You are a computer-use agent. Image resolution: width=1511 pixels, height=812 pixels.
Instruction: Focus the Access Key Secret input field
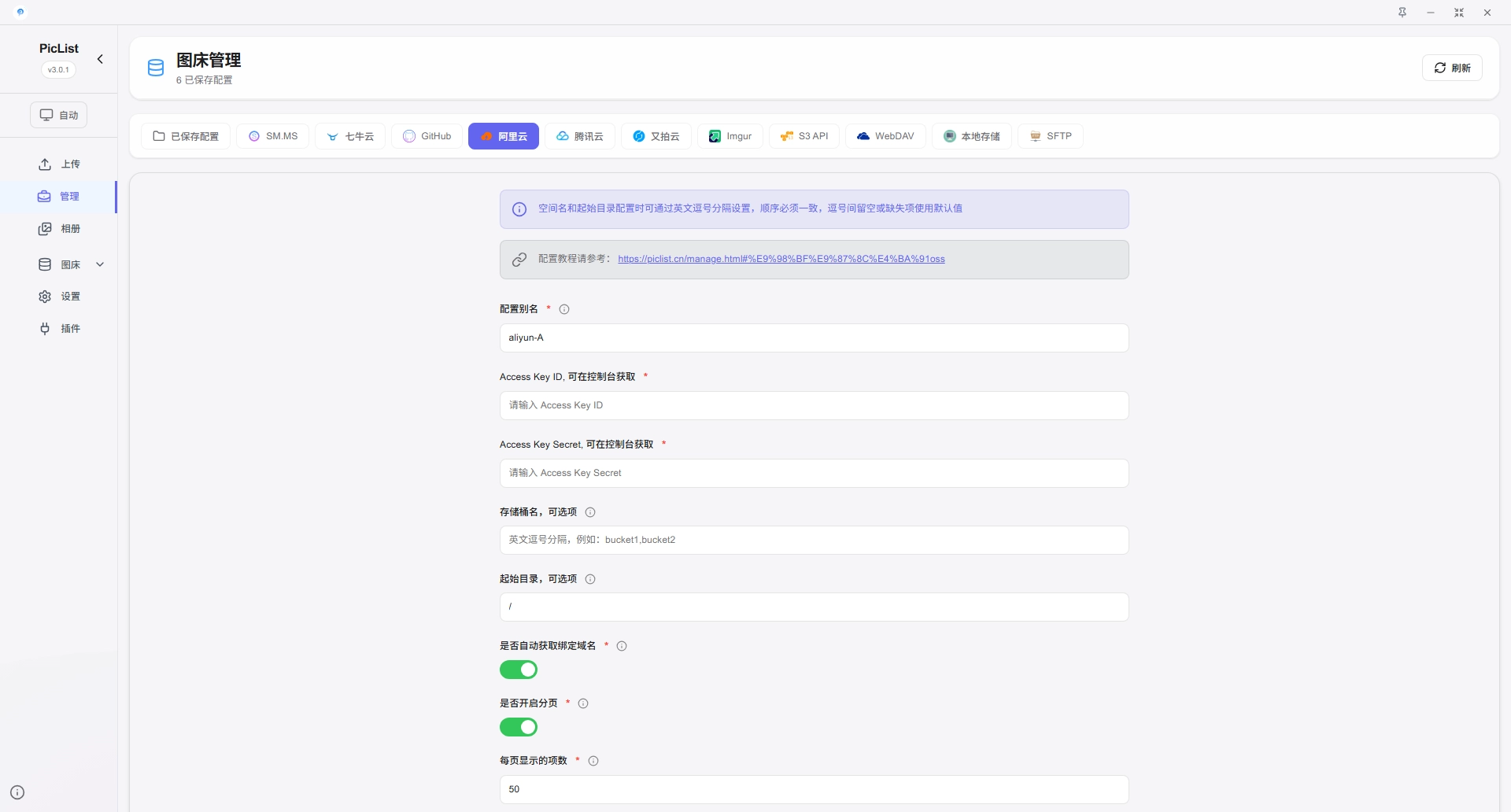click(x=815, y=473)
